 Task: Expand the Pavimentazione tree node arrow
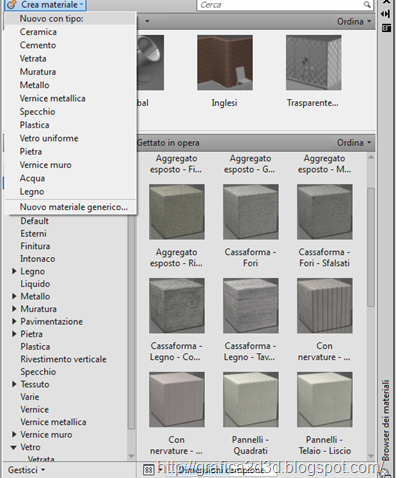[14, 322]
